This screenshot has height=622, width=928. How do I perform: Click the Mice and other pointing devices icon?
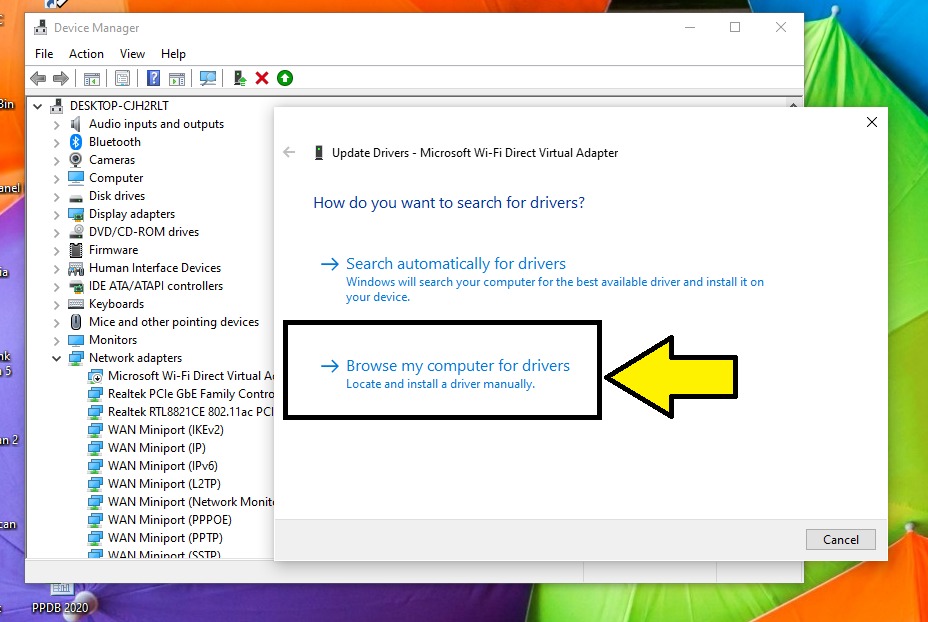[x=76, y=322]
